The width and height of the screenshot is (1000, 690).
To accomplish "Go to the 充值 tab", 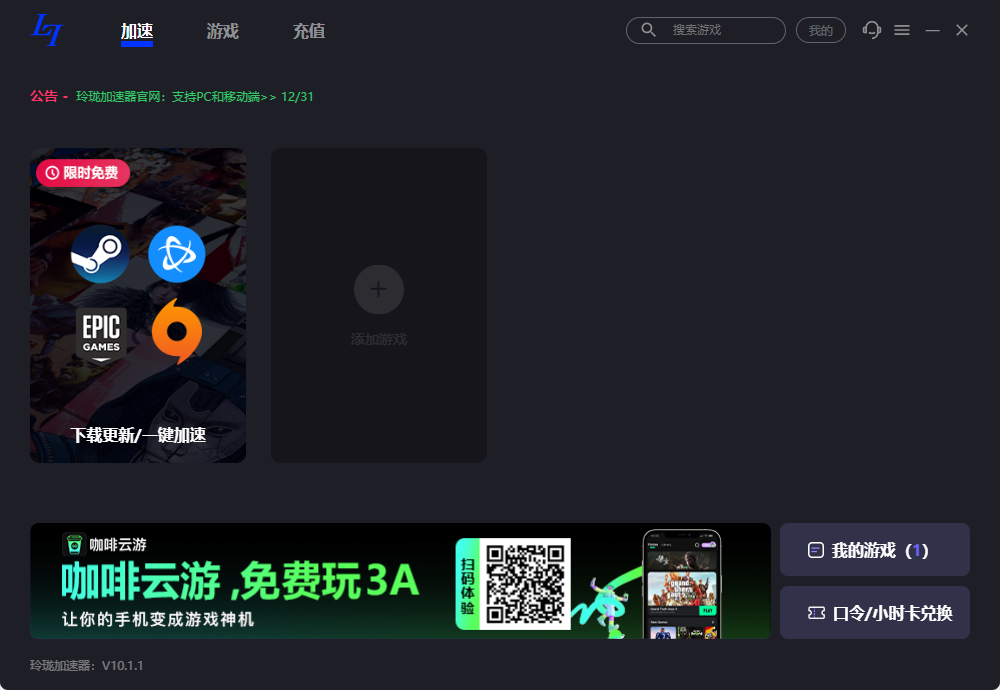I will click(x=309, y=31).
